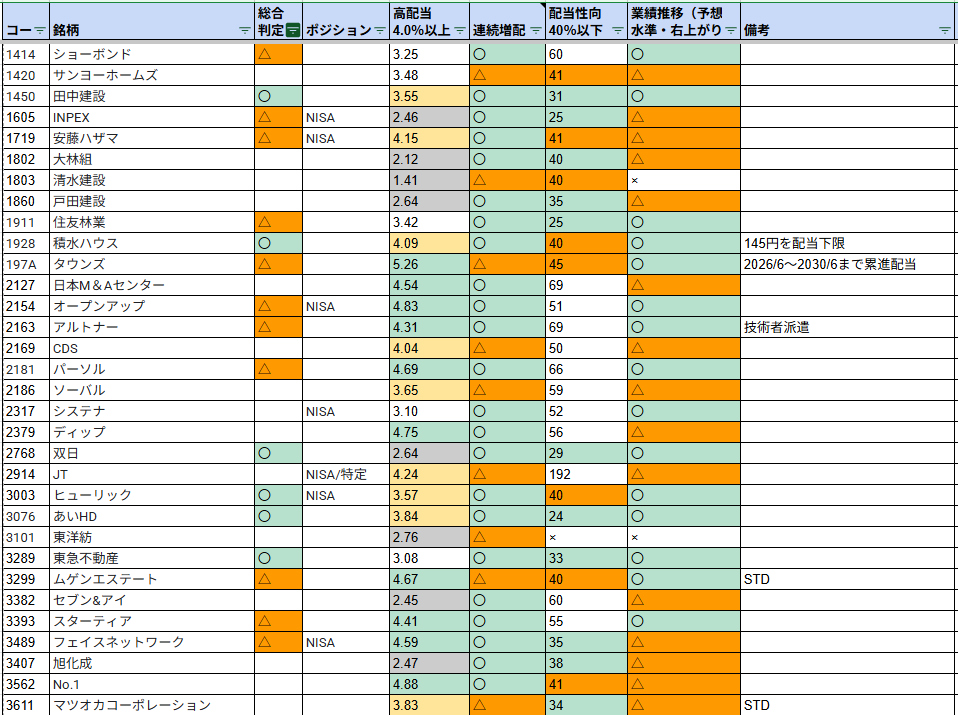Select code cell 3407

pos(26,663)
